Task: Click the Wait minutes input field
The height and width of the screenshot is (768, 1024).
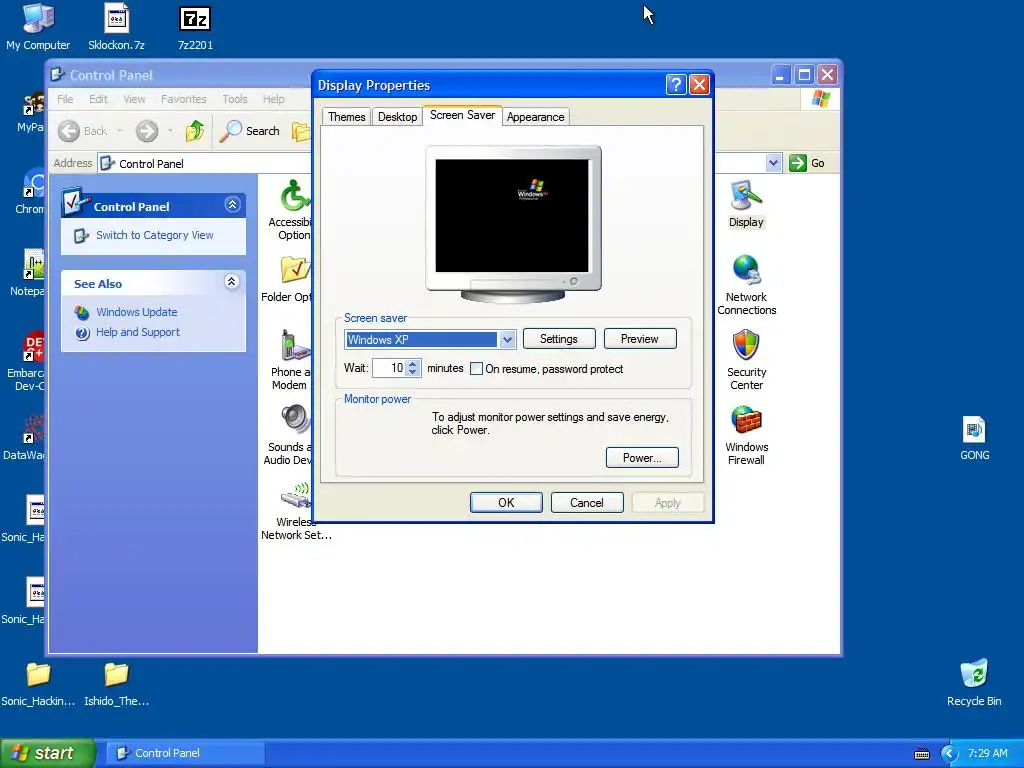Action: (389, 368)
